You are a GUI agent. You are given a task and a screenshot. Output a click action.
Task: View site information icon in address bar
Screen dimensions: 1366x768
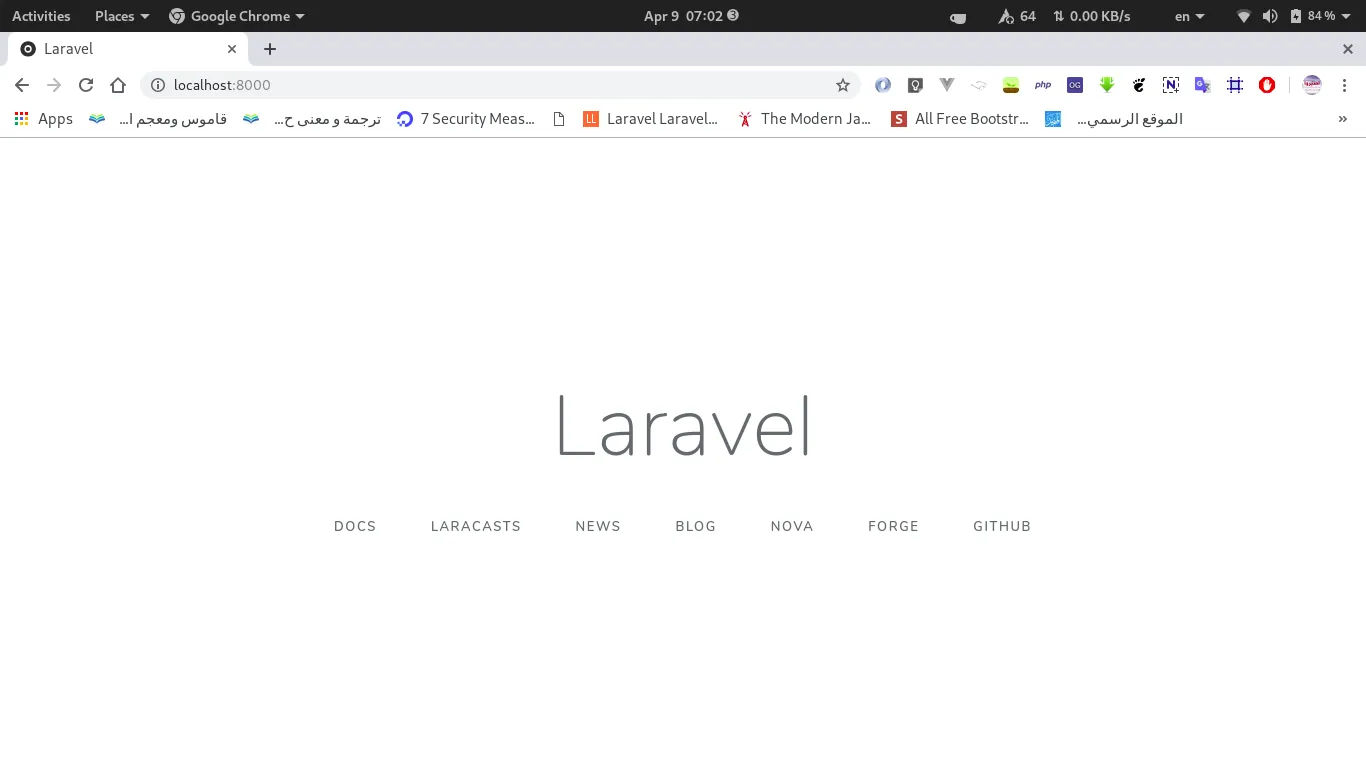[x=157, y=85]
